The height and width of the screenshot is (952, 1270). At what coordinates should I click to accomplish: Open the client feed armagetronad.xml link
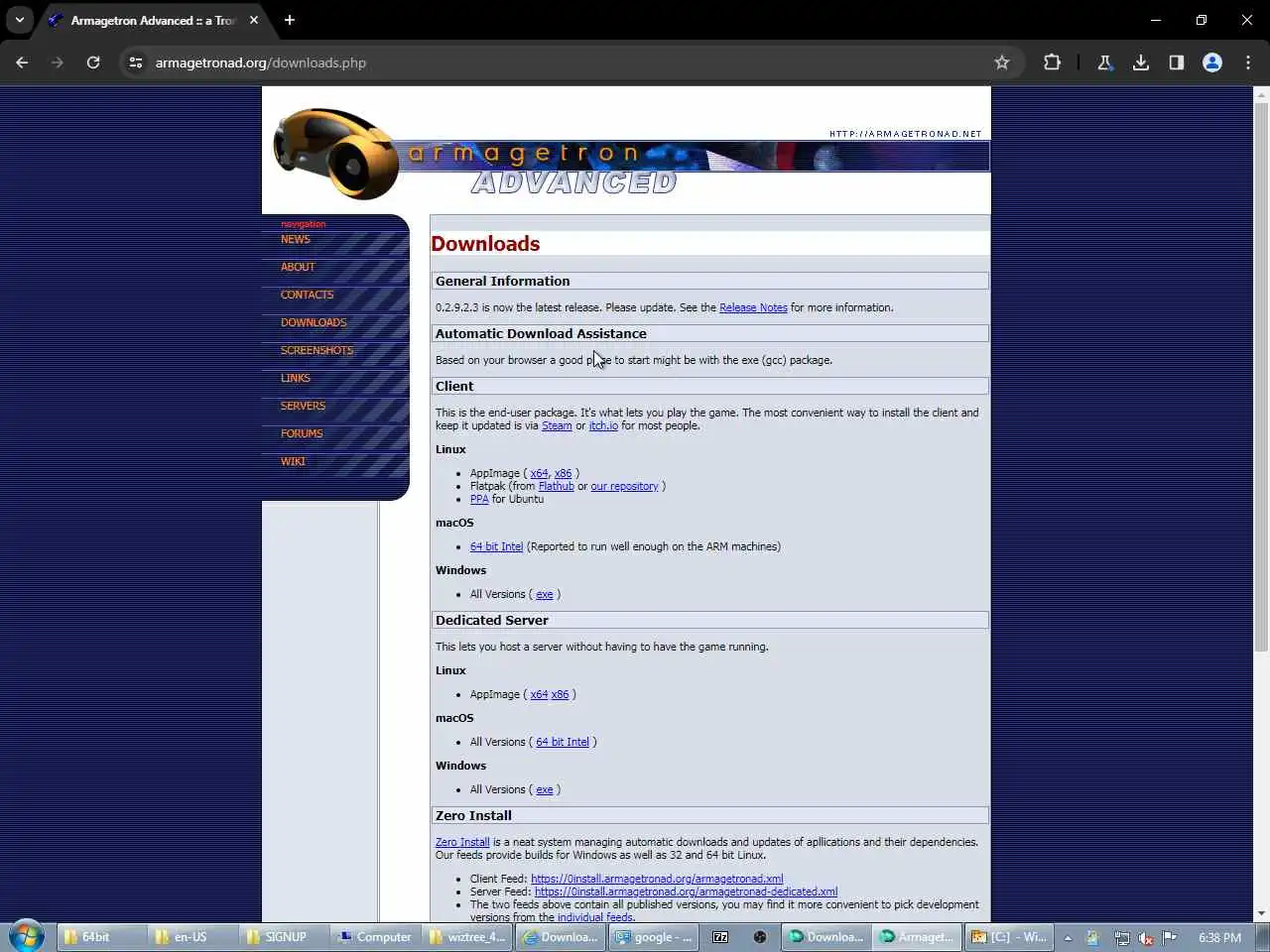[x=657, y=879]
